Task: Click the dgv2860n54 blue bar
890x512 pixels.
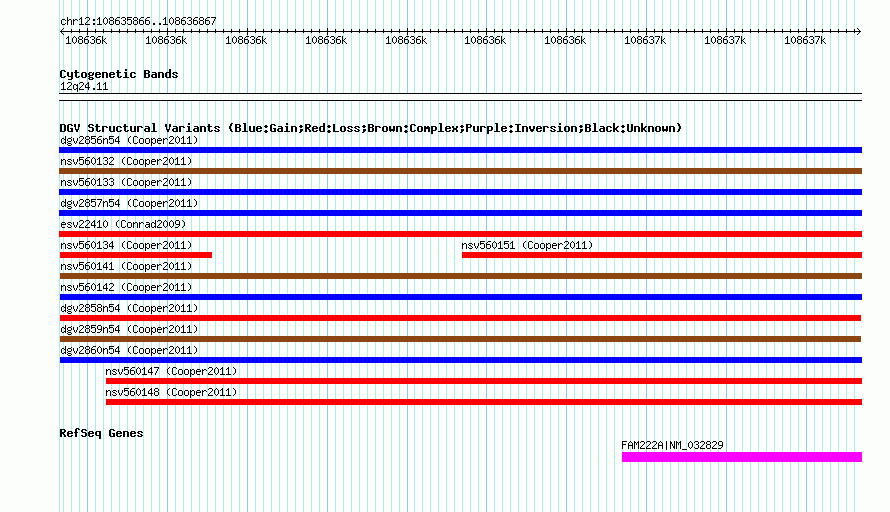Action: tap(460, 360)
